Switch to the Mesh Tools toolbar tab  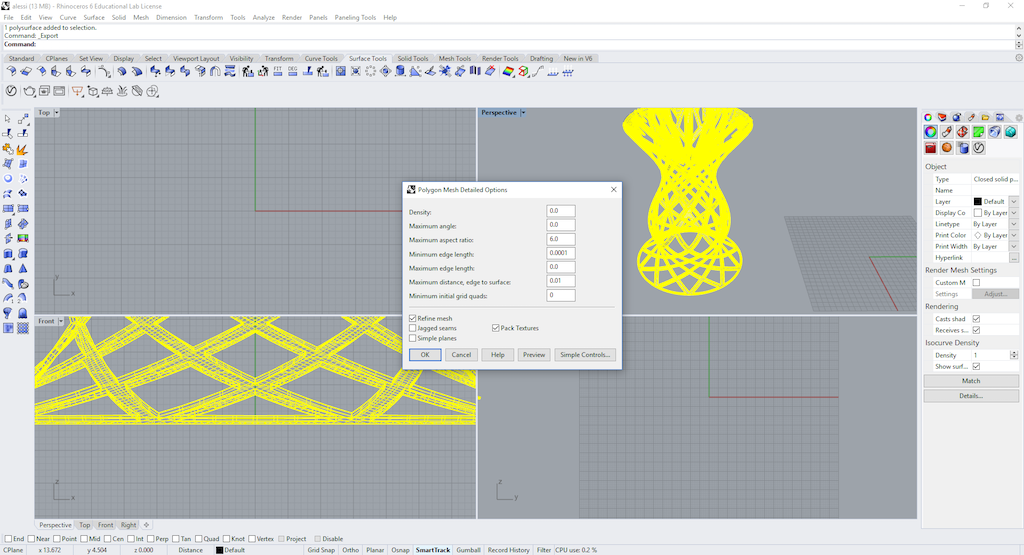[x=455, y=58]
